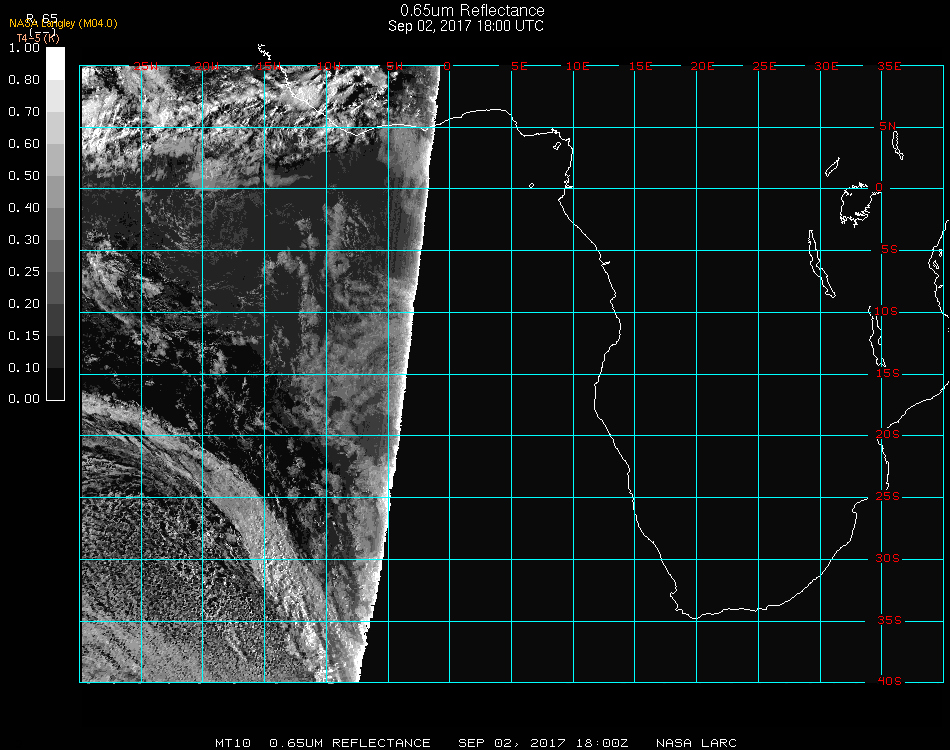Click the '0.65um Reflectance' title text
Screen dimensions: 950x750
(x=472, y=10)
